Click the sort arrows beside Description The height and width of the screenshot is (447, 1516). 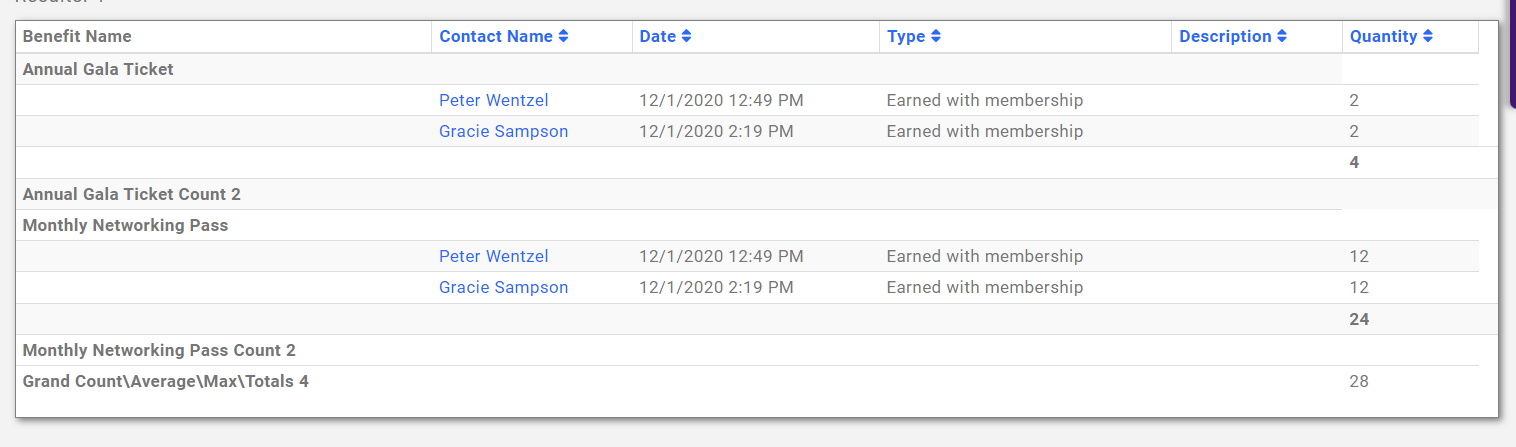point(1282,37)
